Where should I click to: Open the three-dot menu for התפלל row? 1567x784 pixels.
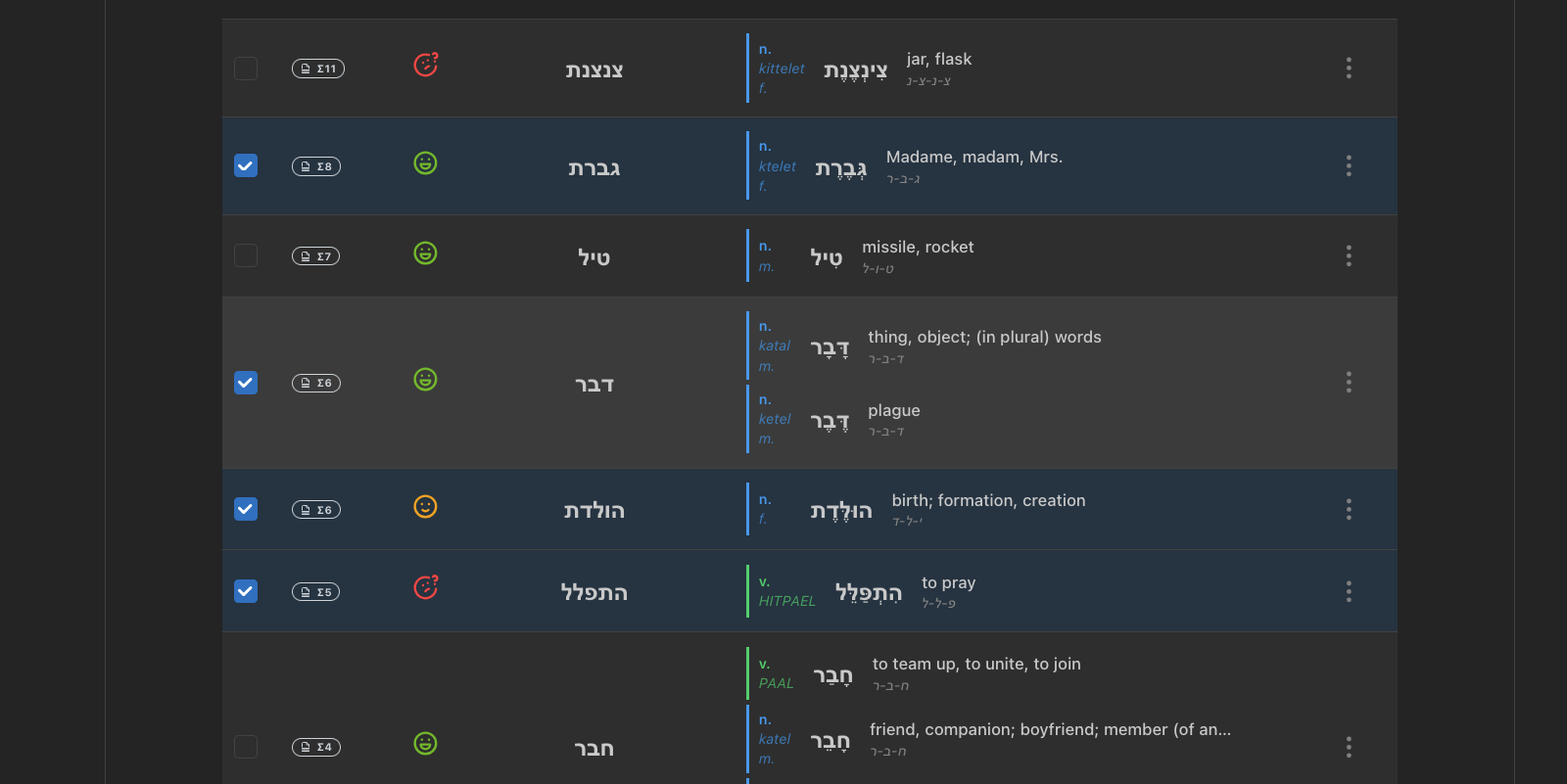(x=1349, y=591)
